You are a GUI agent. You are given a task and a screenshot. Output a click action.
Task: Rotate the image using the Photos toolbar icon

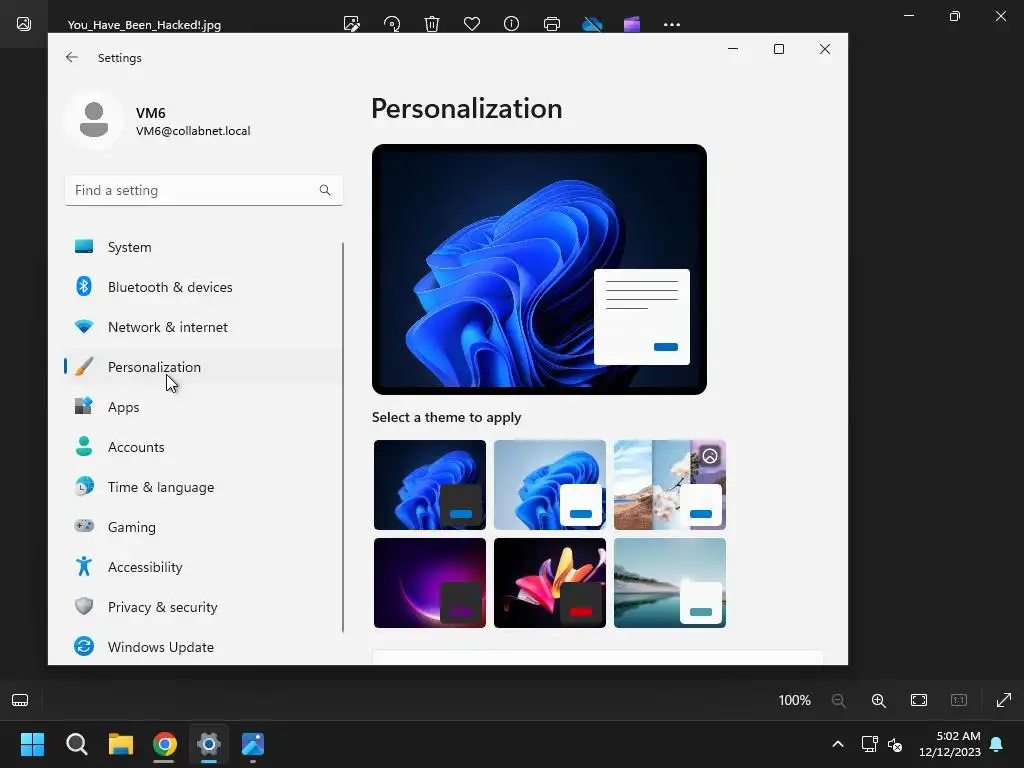pyautogui.click(x=392, y=24)
